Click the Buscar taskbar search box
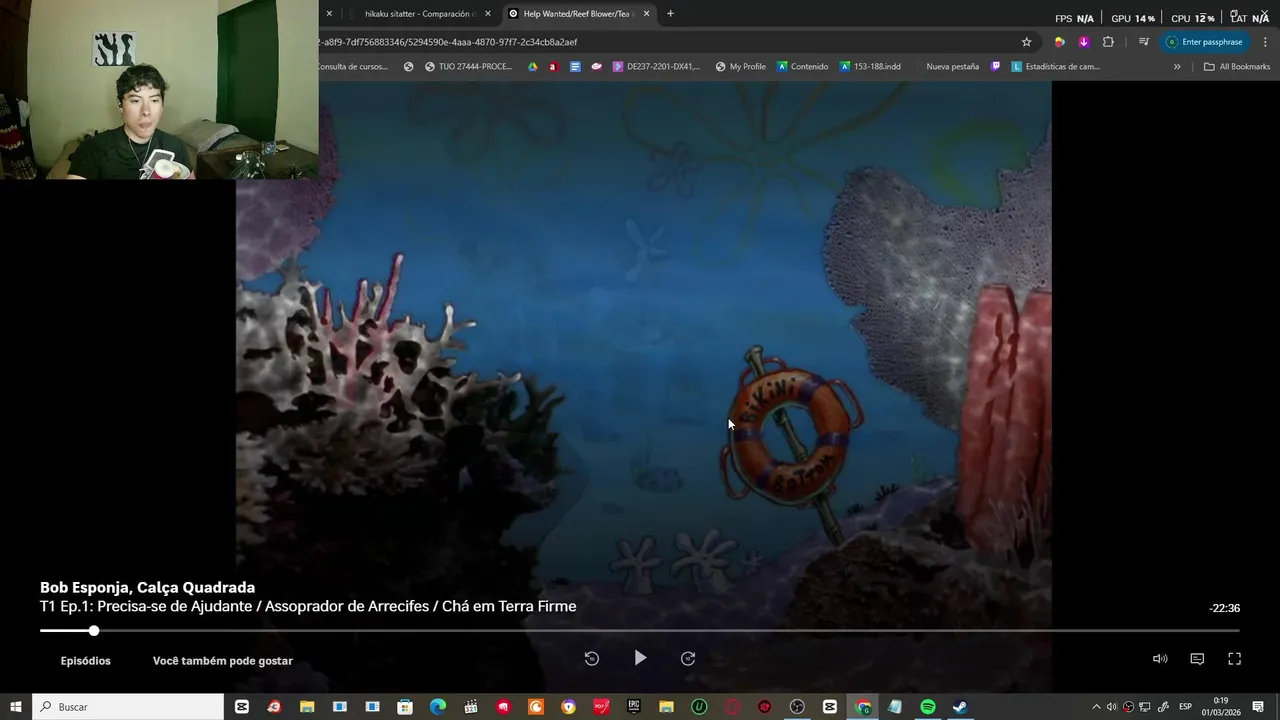This screenshot has height=720, width=1280. tap(128, 707)
